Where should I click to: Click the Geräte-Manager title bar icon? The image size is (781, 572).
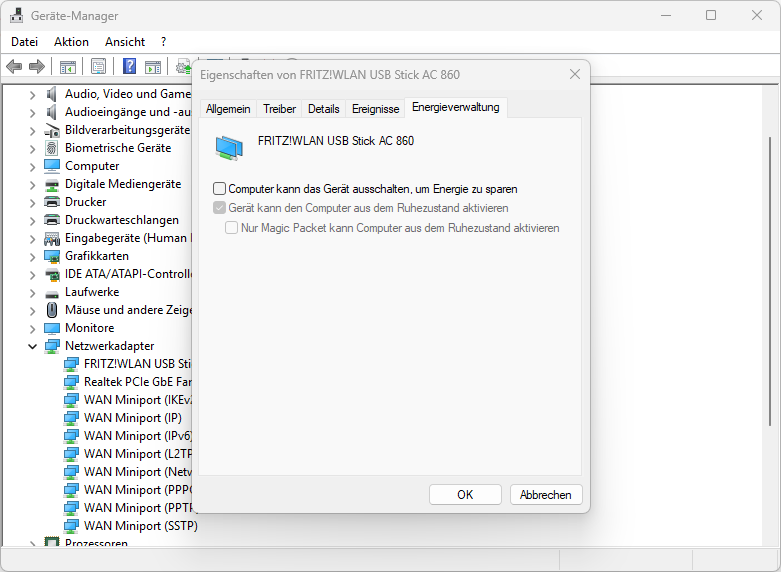coord(16,15)
